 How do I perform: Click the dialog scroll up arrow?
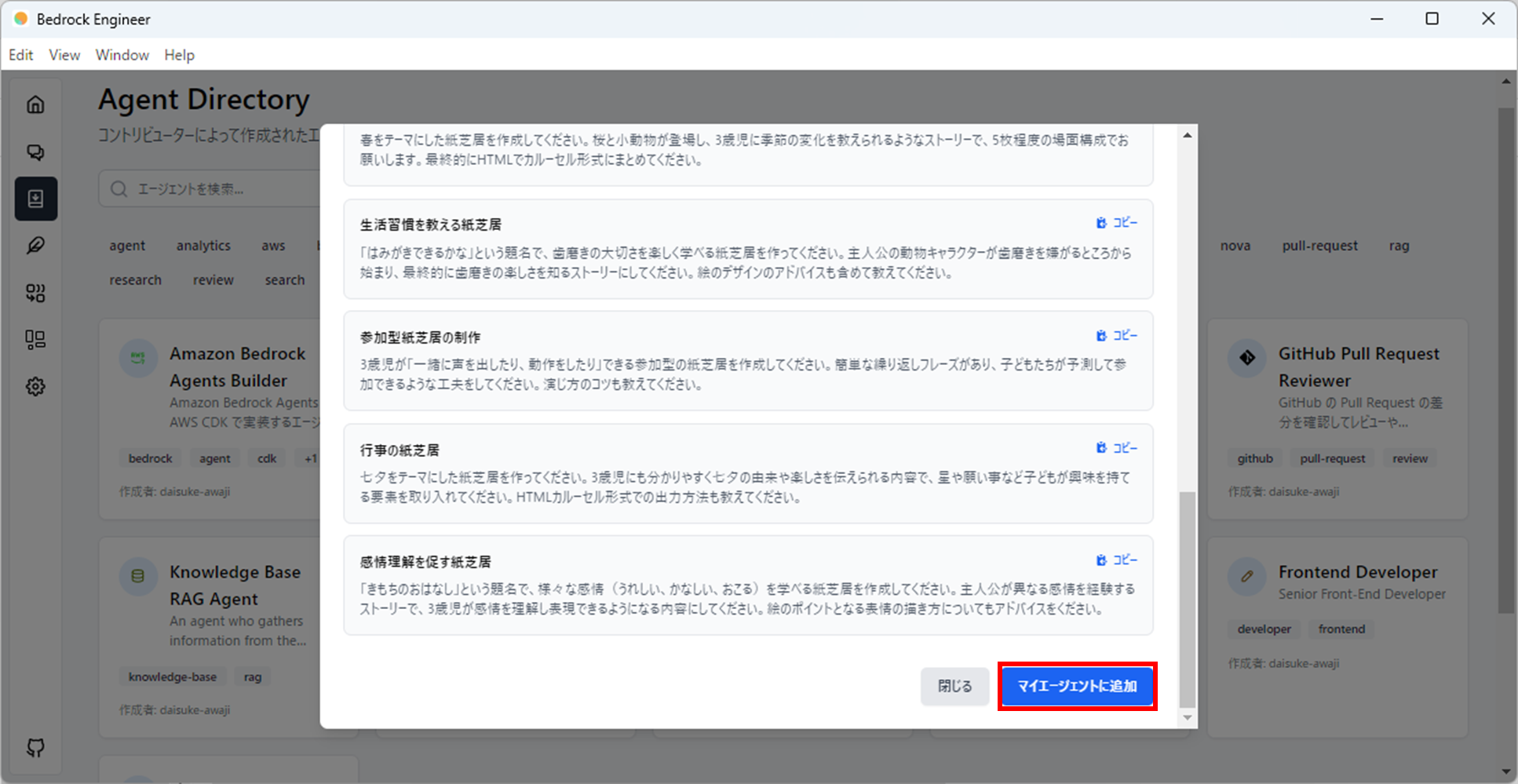(x=1188, y=135)
